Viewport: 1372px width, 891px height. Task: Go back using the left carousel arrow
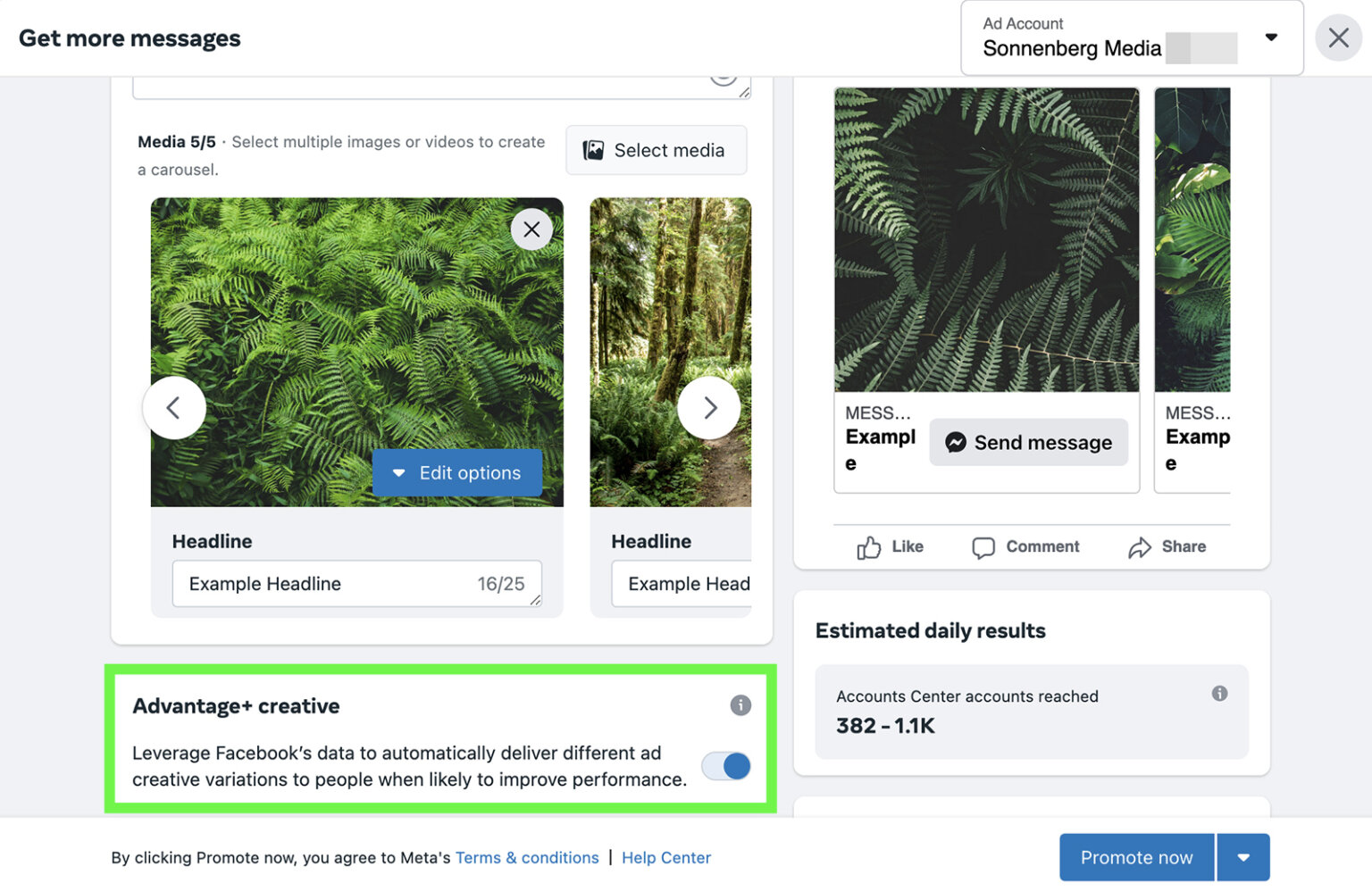174,407
